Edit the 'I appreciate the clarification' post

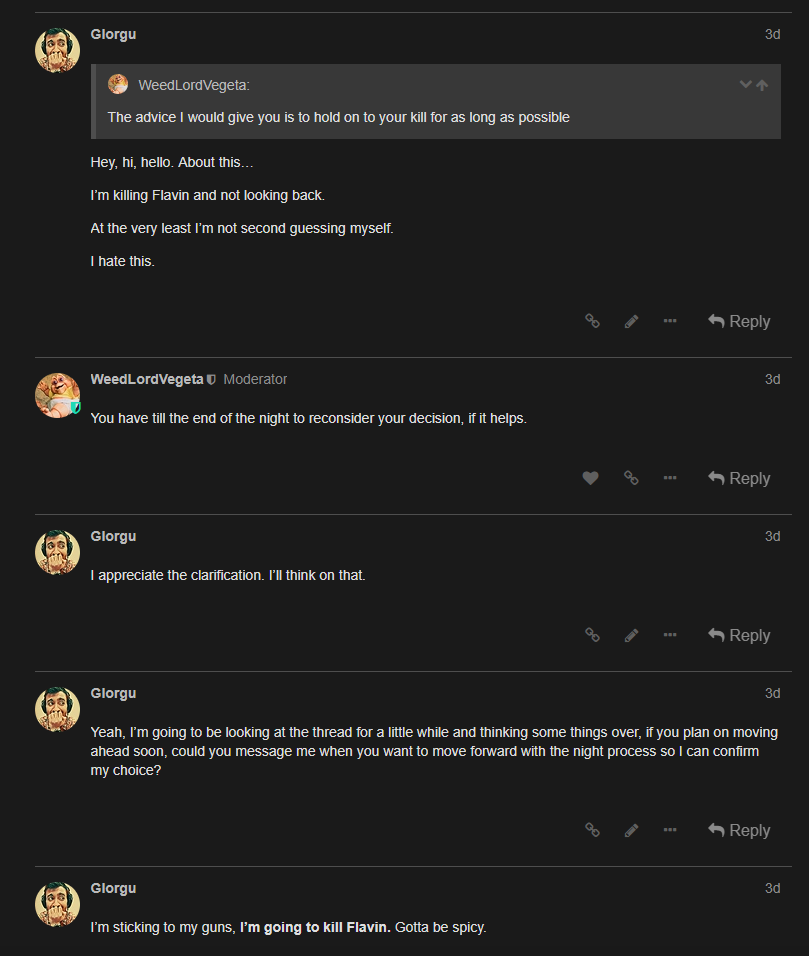pos(631,635)
